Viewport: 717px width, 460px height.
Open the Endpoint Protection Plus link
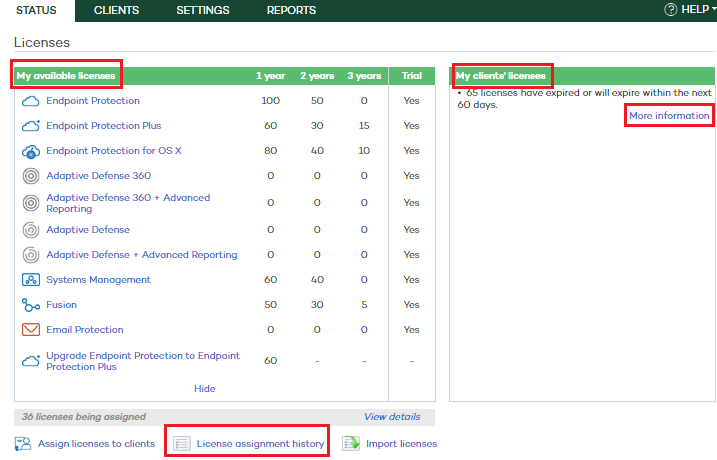[104, 126]
